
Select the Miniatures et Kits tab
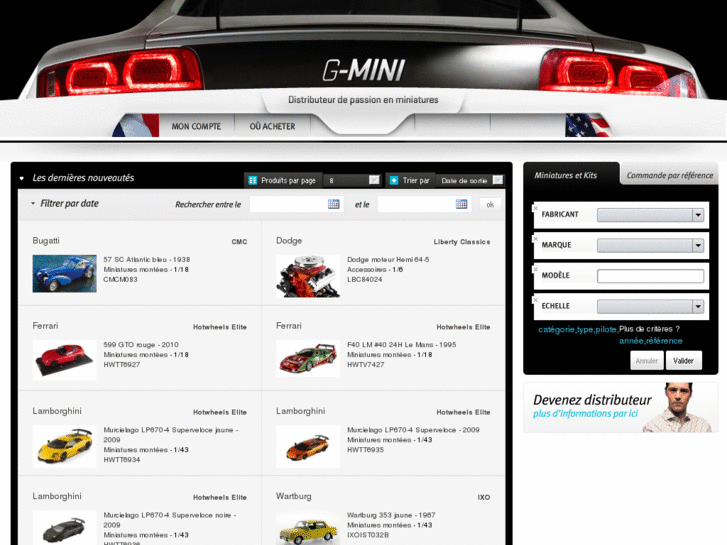point(566,175)
